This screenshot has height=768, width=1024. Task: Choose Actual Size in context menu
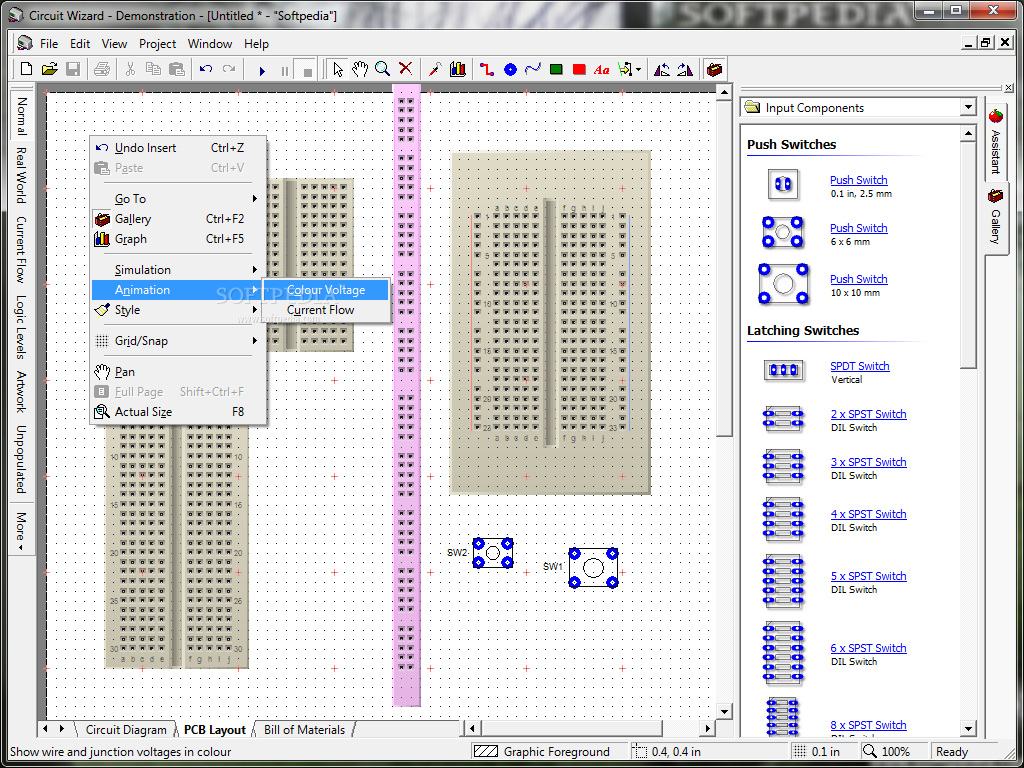click(x=178, y=411)
